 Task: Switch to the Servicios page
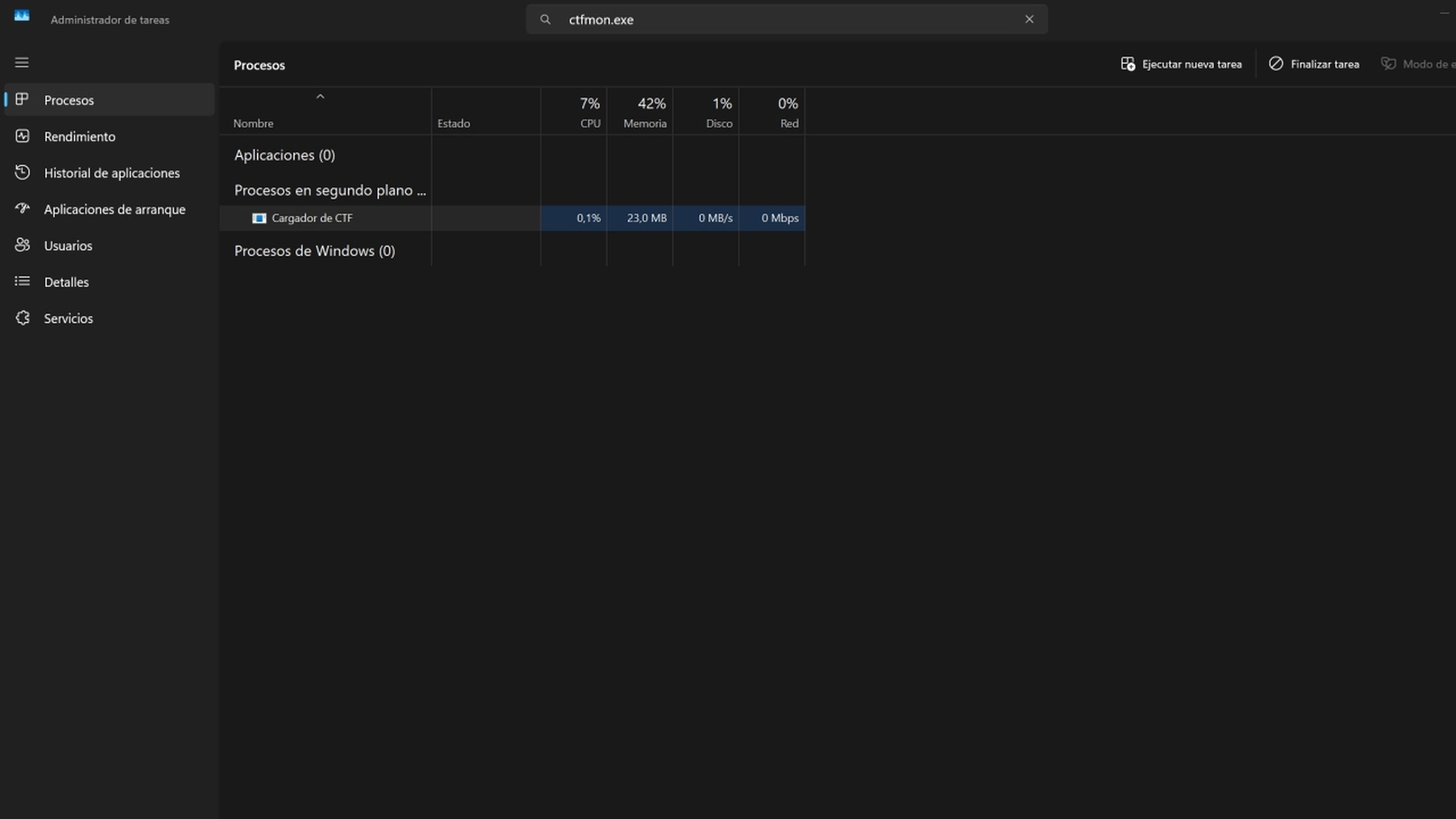[110, 318]
